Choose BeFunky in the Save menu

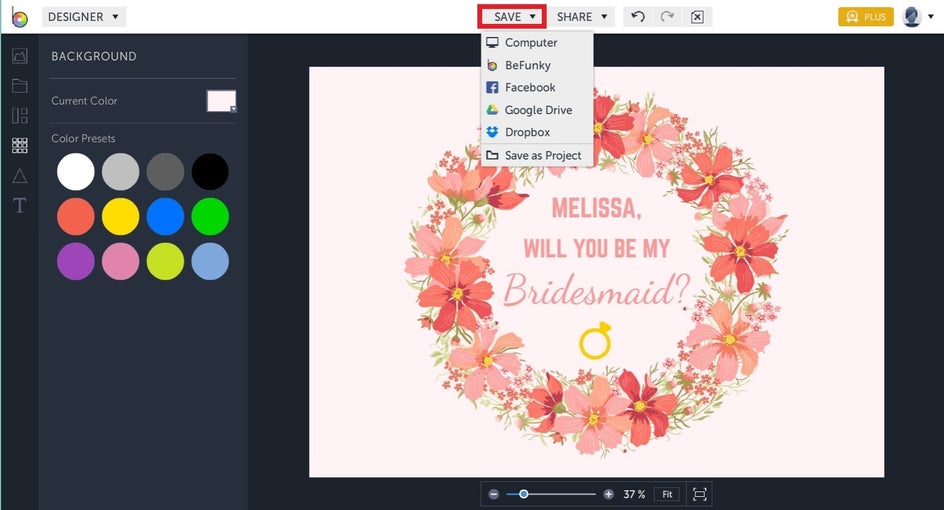[537, 65]
